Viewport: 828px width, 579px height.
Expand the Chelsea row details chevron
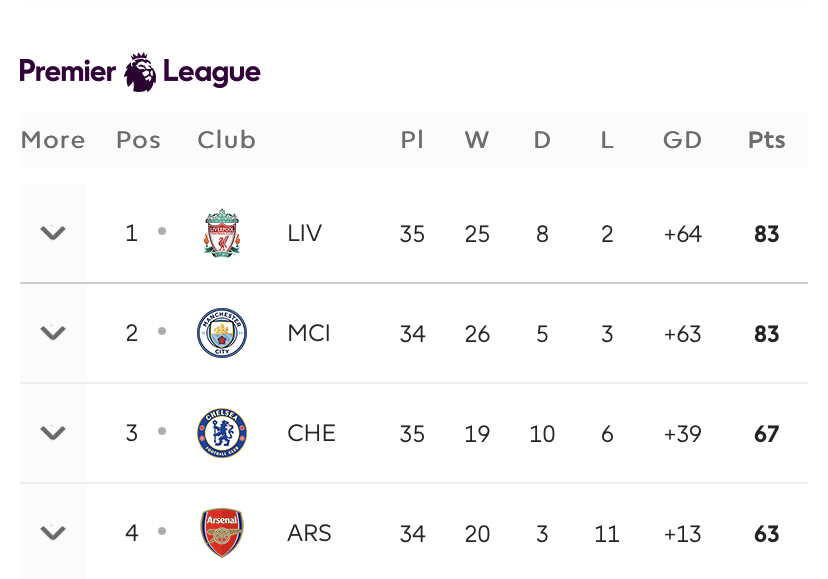click(x=53, y=433)
